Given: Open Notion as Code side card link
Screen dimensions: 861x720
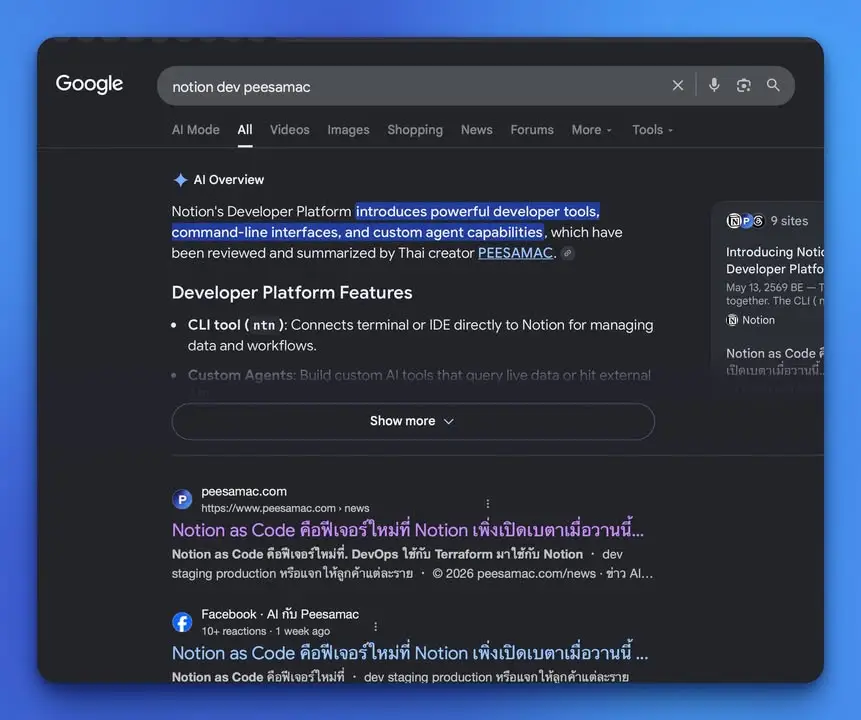Looking at the screenshot, I should pyautogui.click(x=774, y=361).
